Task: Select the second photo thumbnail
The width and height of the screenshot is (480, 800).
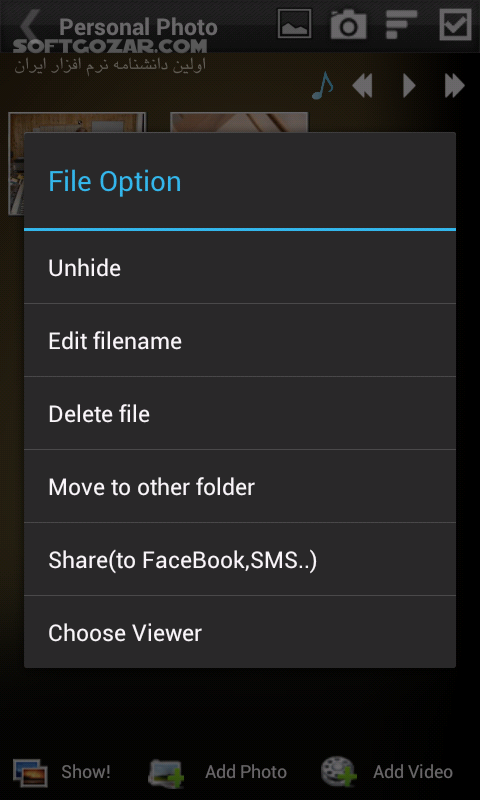Action: tap(239, 122)
